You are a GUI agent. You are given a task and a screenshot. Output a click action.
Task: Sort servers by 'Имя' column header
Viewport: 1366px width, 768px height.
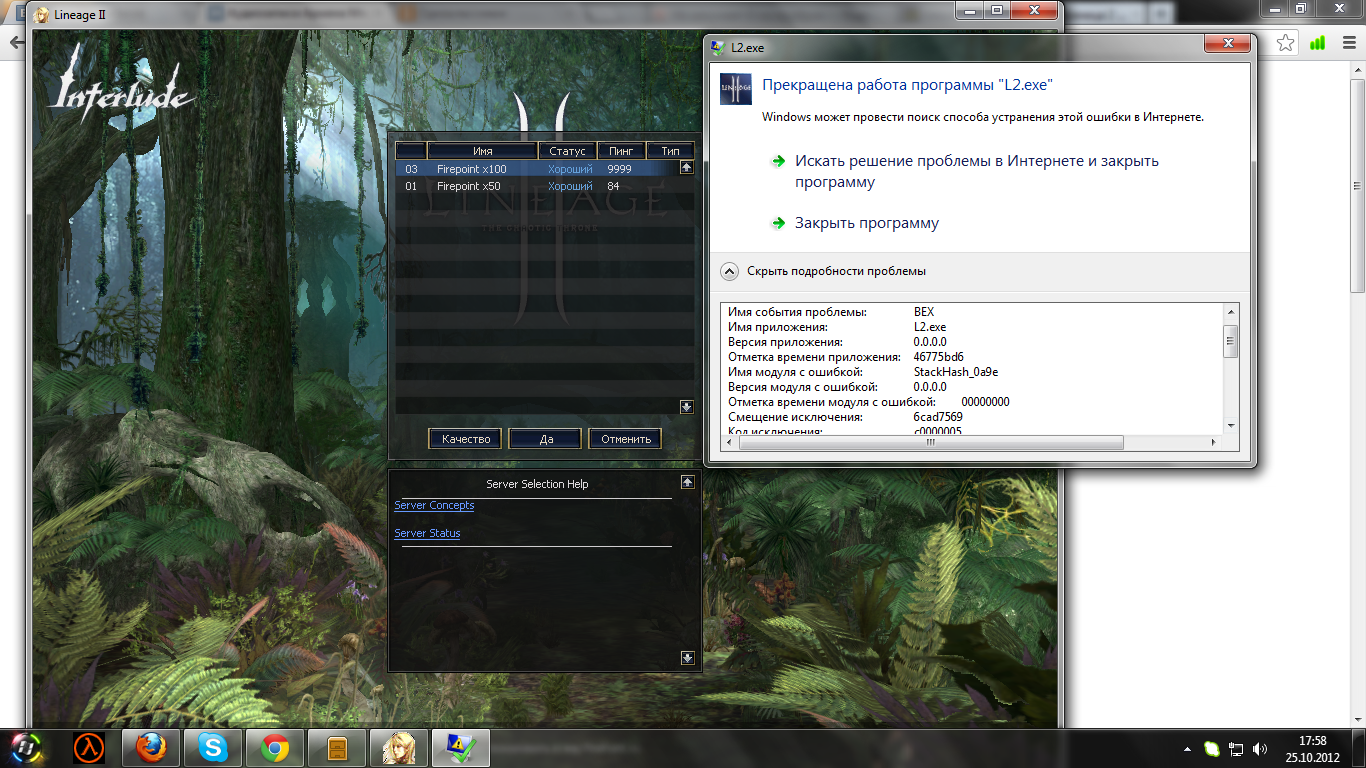coord(482,151)
